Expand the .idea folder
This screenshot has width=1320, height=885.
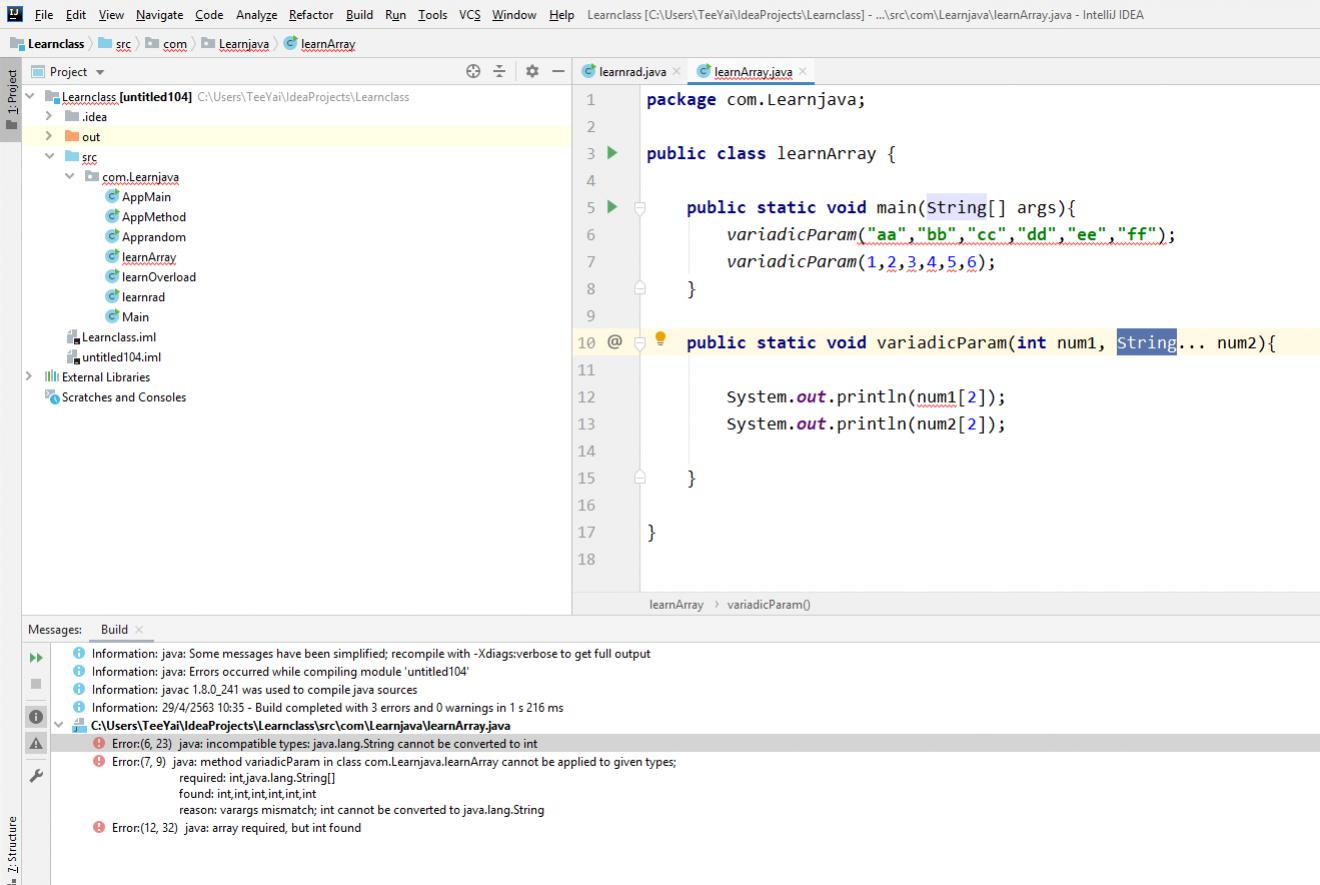(49, 117)
